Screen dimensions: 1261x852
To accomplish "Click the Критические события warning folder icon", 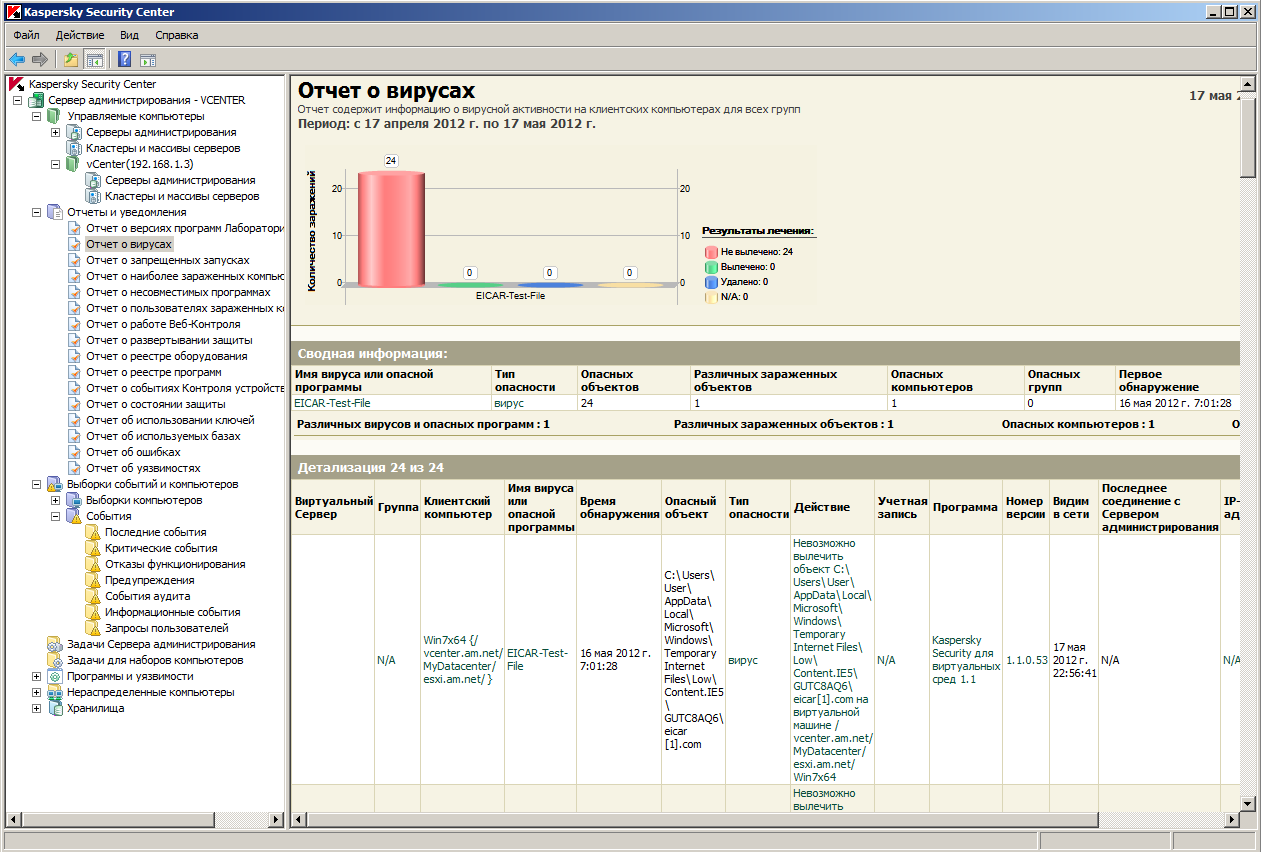I will pyautogui.click(x=93, y=548).
